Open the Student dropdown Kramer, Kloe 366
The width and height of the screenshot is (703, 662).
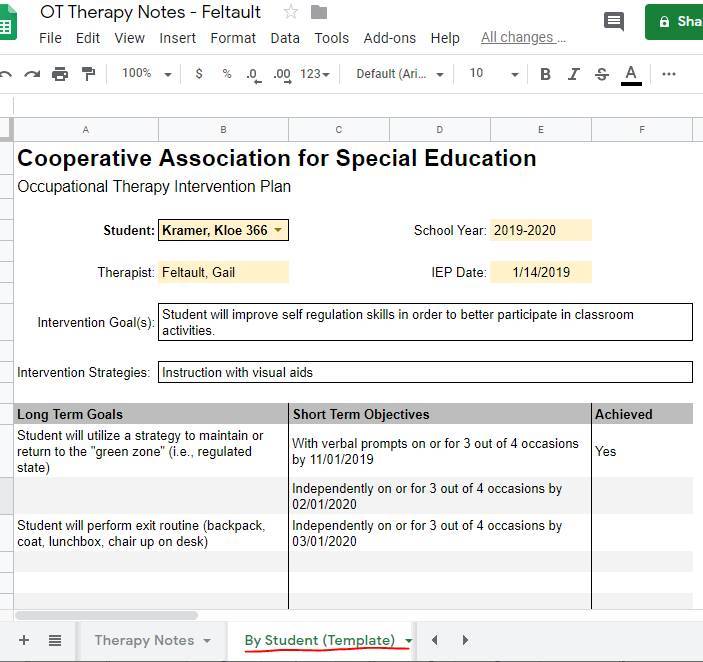pos(223,230)
